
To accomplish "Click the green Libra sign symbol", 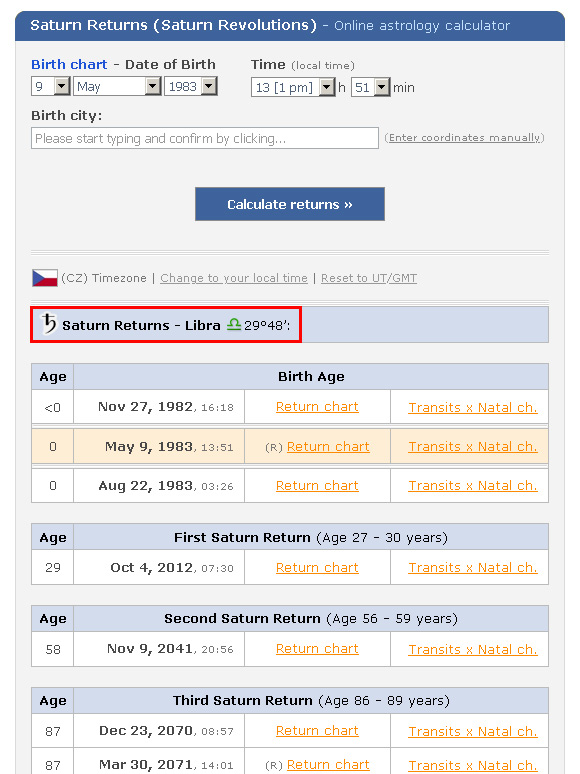I will [234, 324].
